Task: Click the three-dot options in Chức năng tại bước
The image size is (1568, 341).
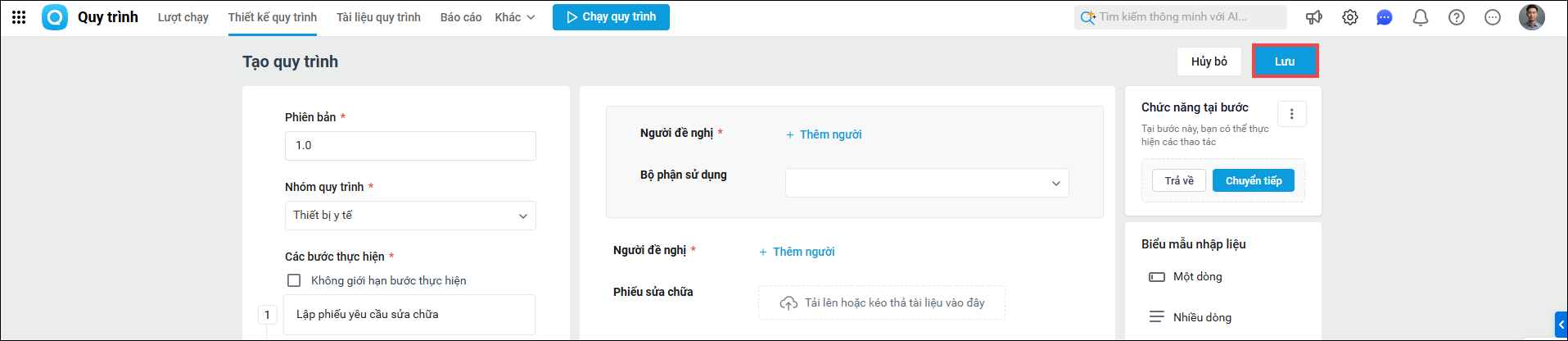Action: click(x=1292, y=114)
